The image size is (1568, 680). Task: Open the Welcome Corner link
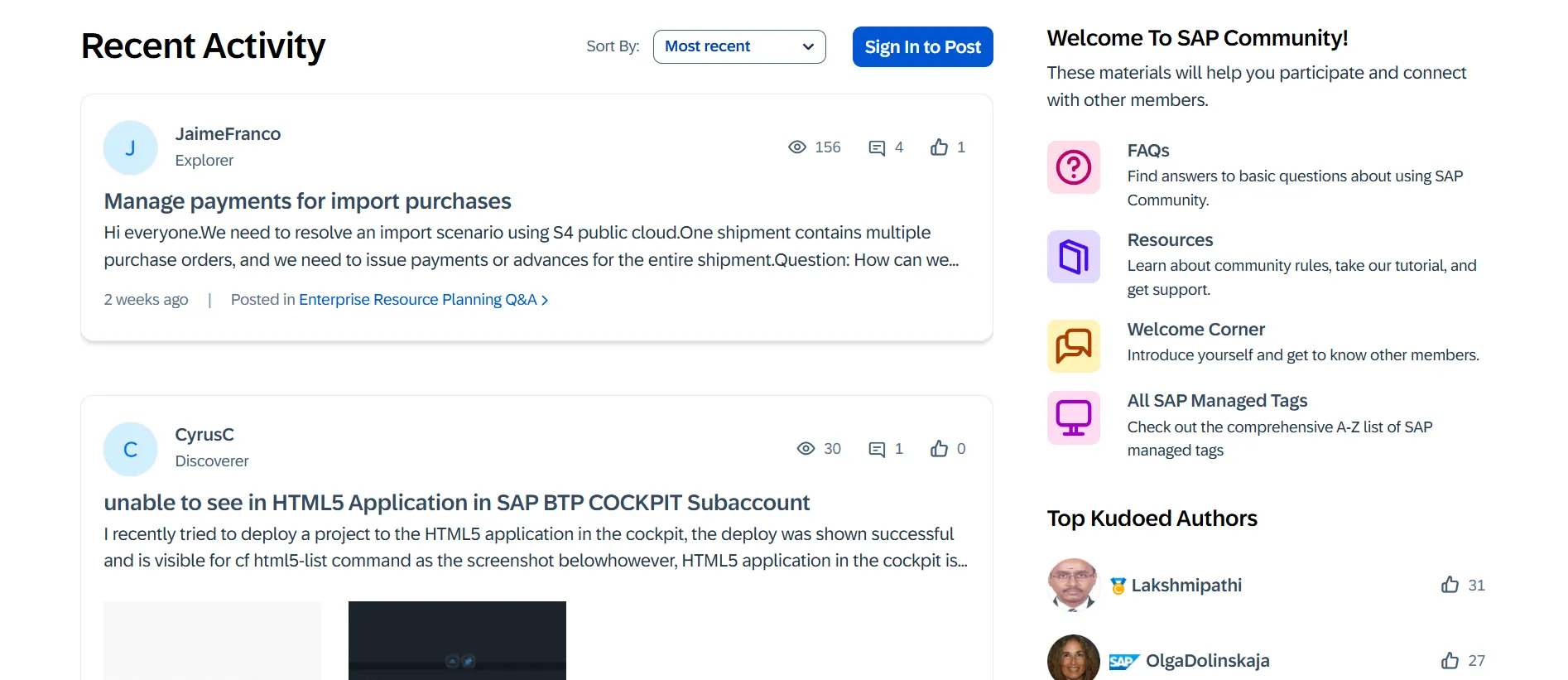(x=1196, y=330)
